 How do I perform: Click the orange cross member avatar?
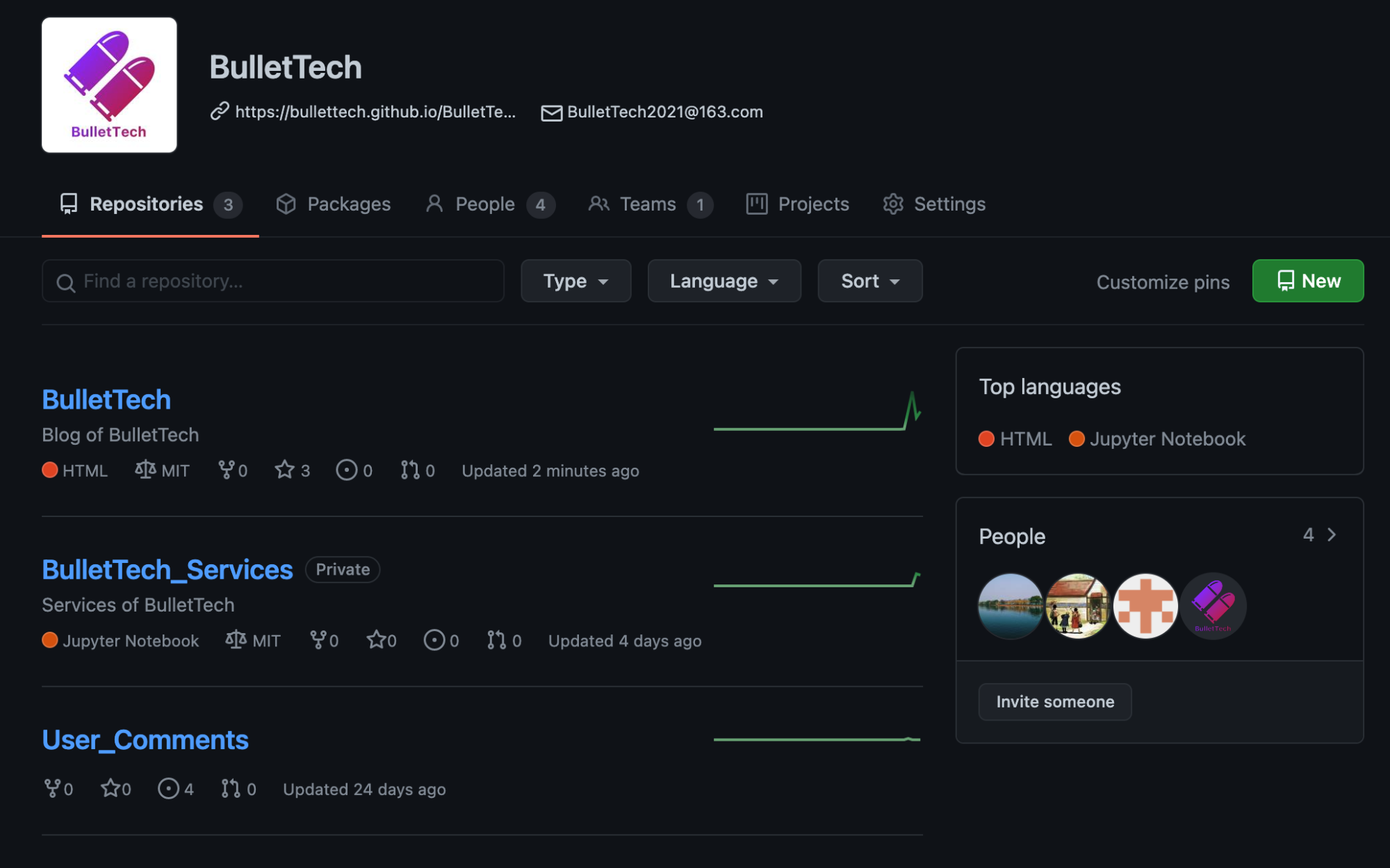(1145, 605)
